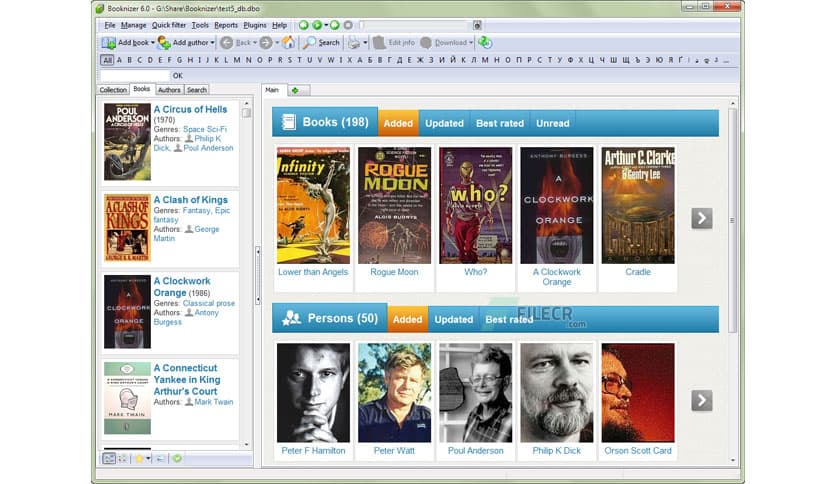Click the green previous circle icon by Help
The image size is (836, 484).
(303, 25)
